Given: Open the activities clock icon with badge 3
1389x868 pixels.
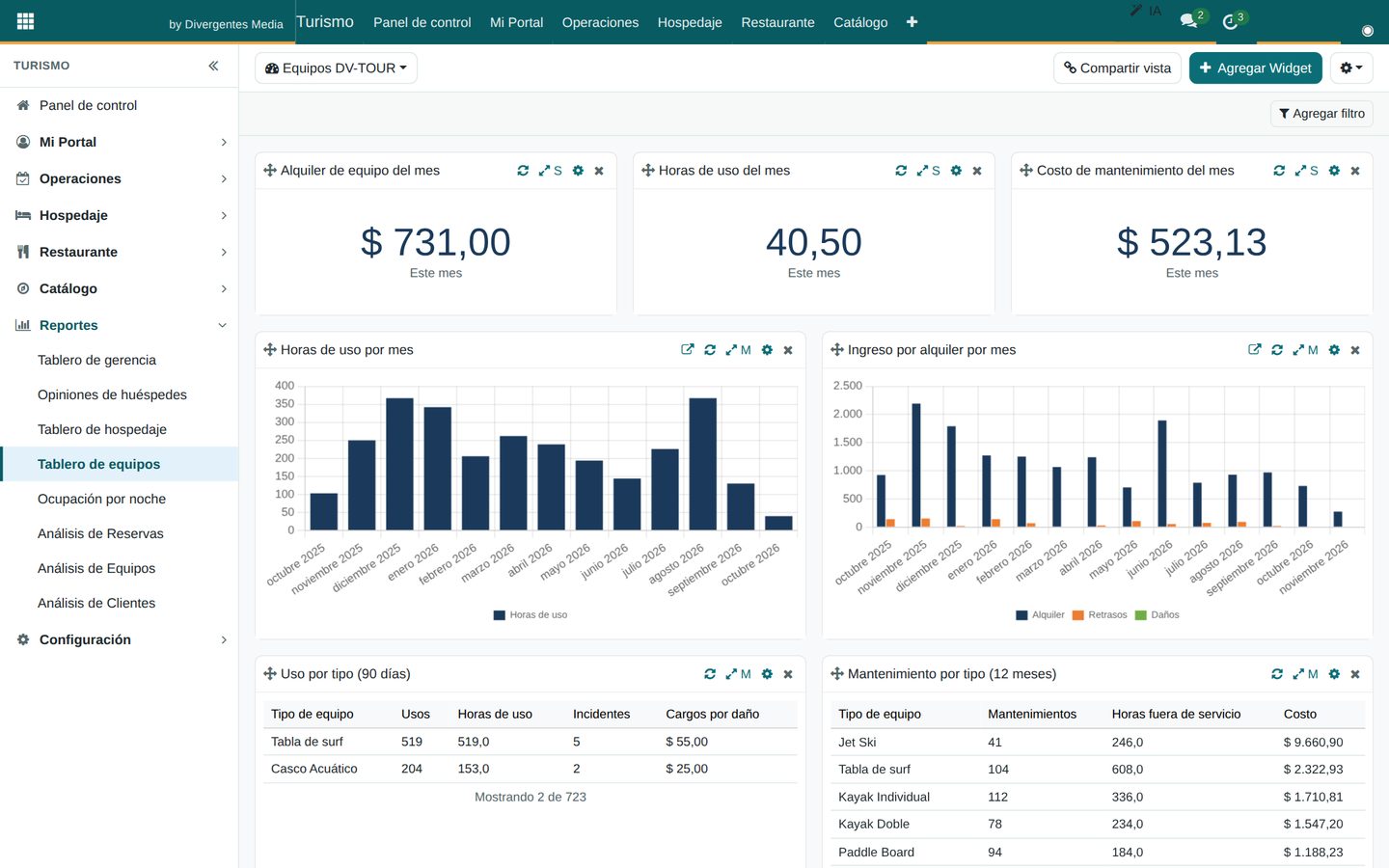Looking at the screenshot, I should point(1231,21).
